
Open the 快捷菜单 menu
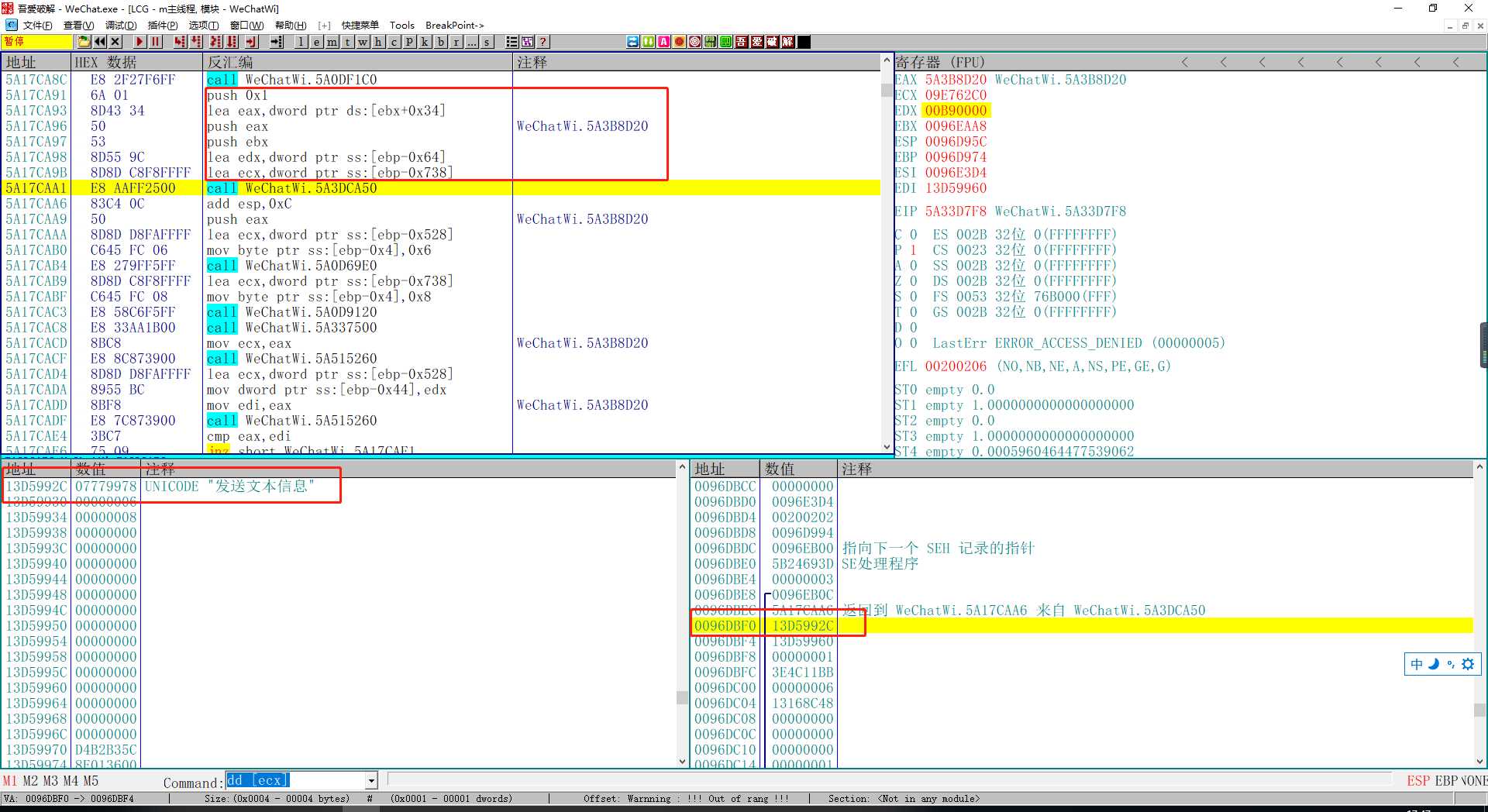tap(360, 26)
